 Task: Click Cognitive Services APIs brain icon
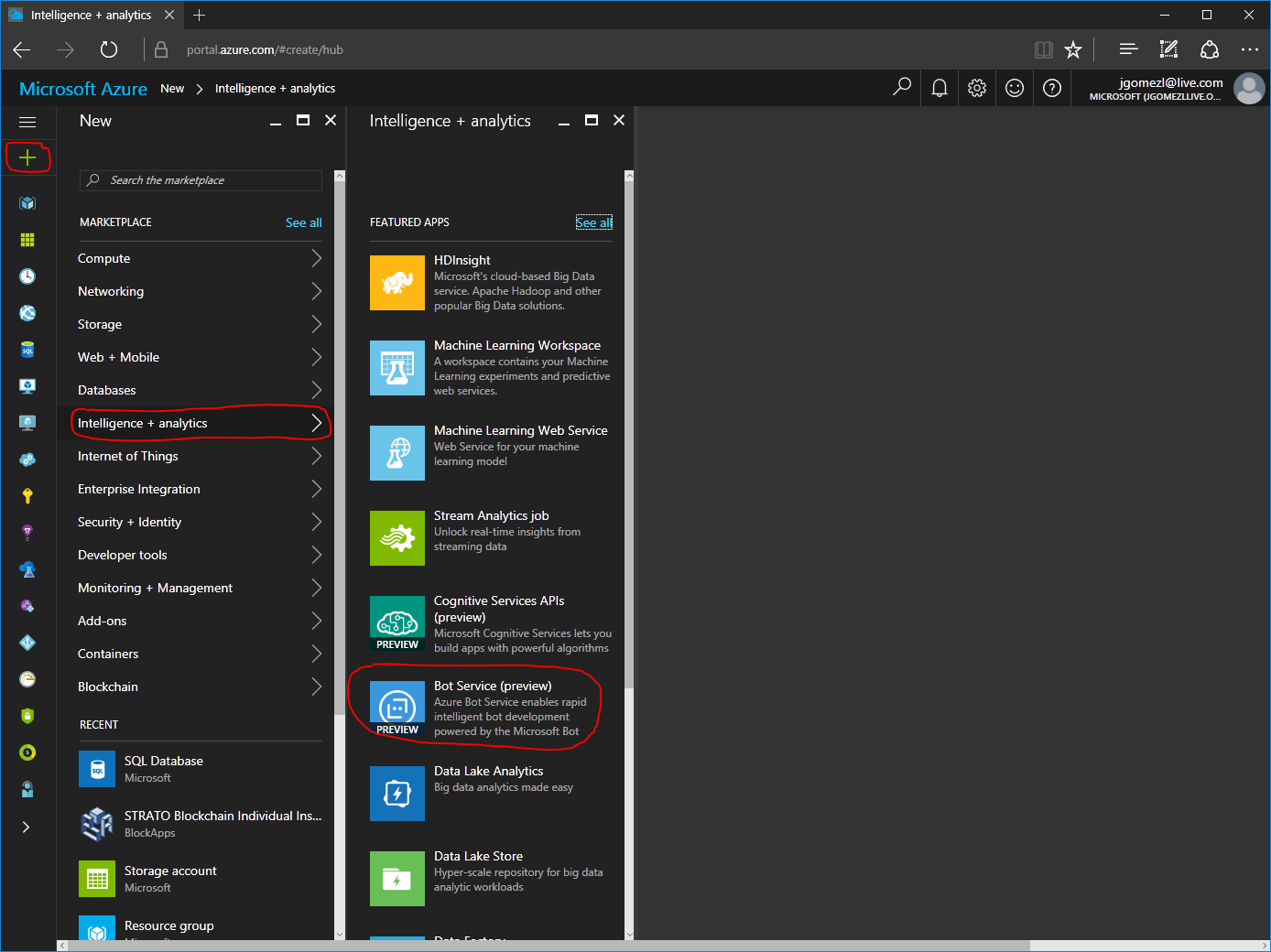tap(397, 623)
